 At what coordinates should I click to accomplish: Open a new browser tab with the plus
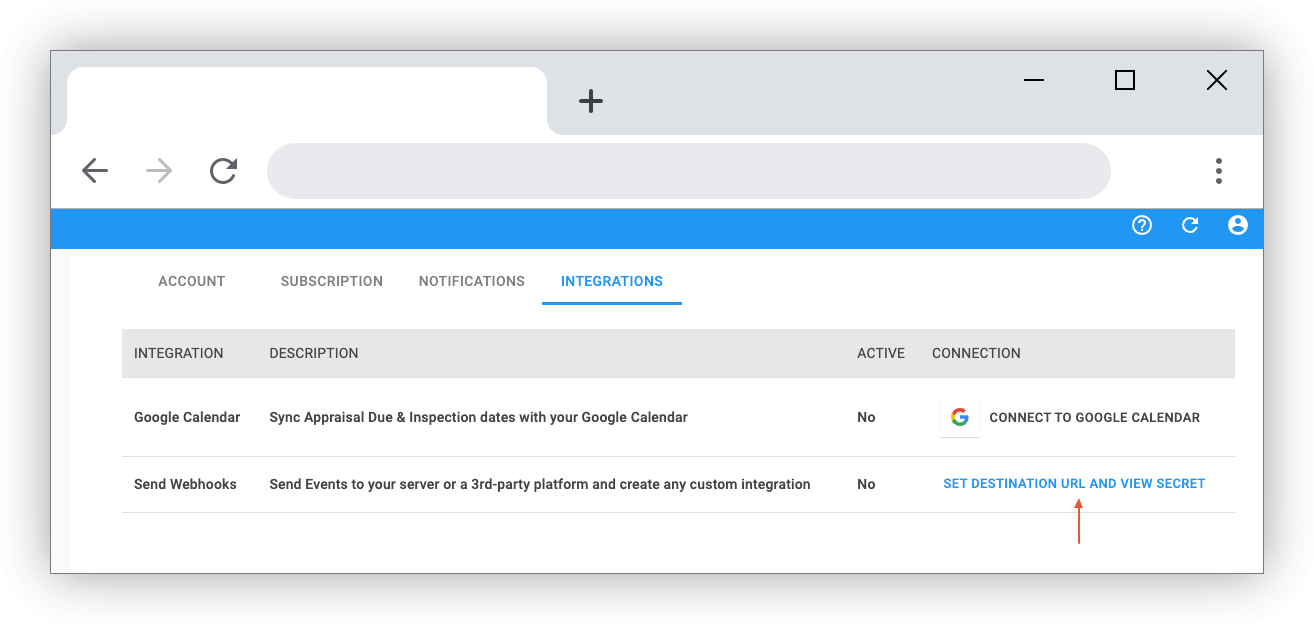[x=591, y=101]
